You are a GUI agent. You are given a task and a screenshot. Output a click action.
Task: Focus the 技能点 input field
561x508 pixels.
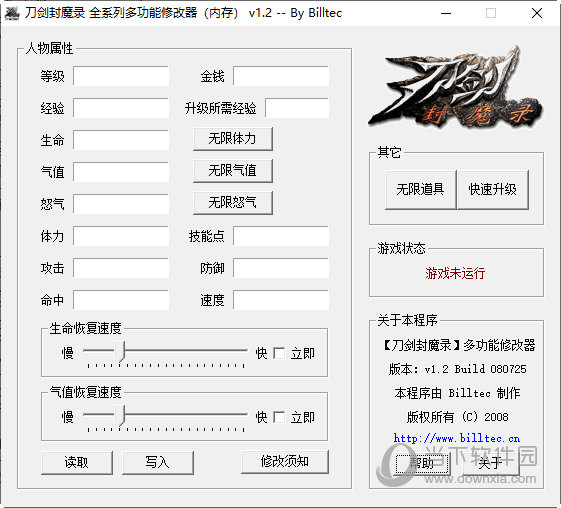click(x=281, y=236)
